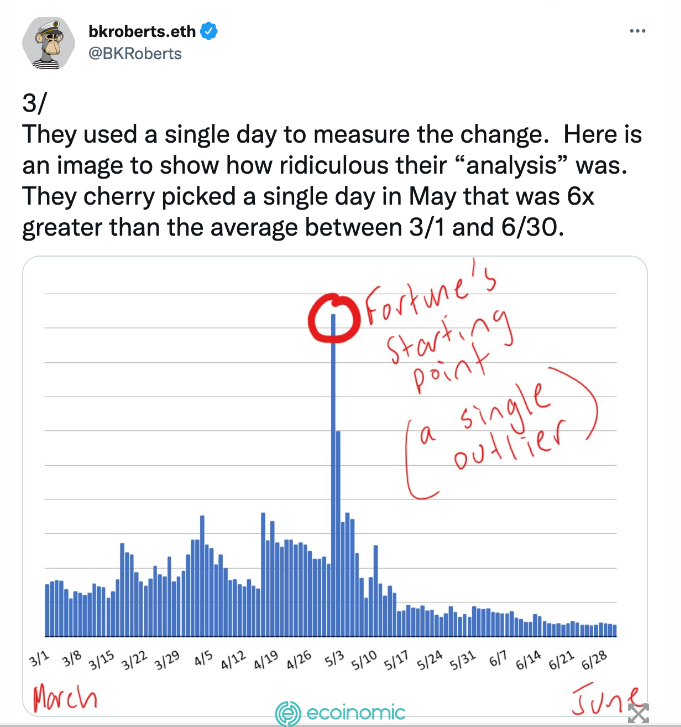Click the tallest bar in the chart

(x=333, y=475)
